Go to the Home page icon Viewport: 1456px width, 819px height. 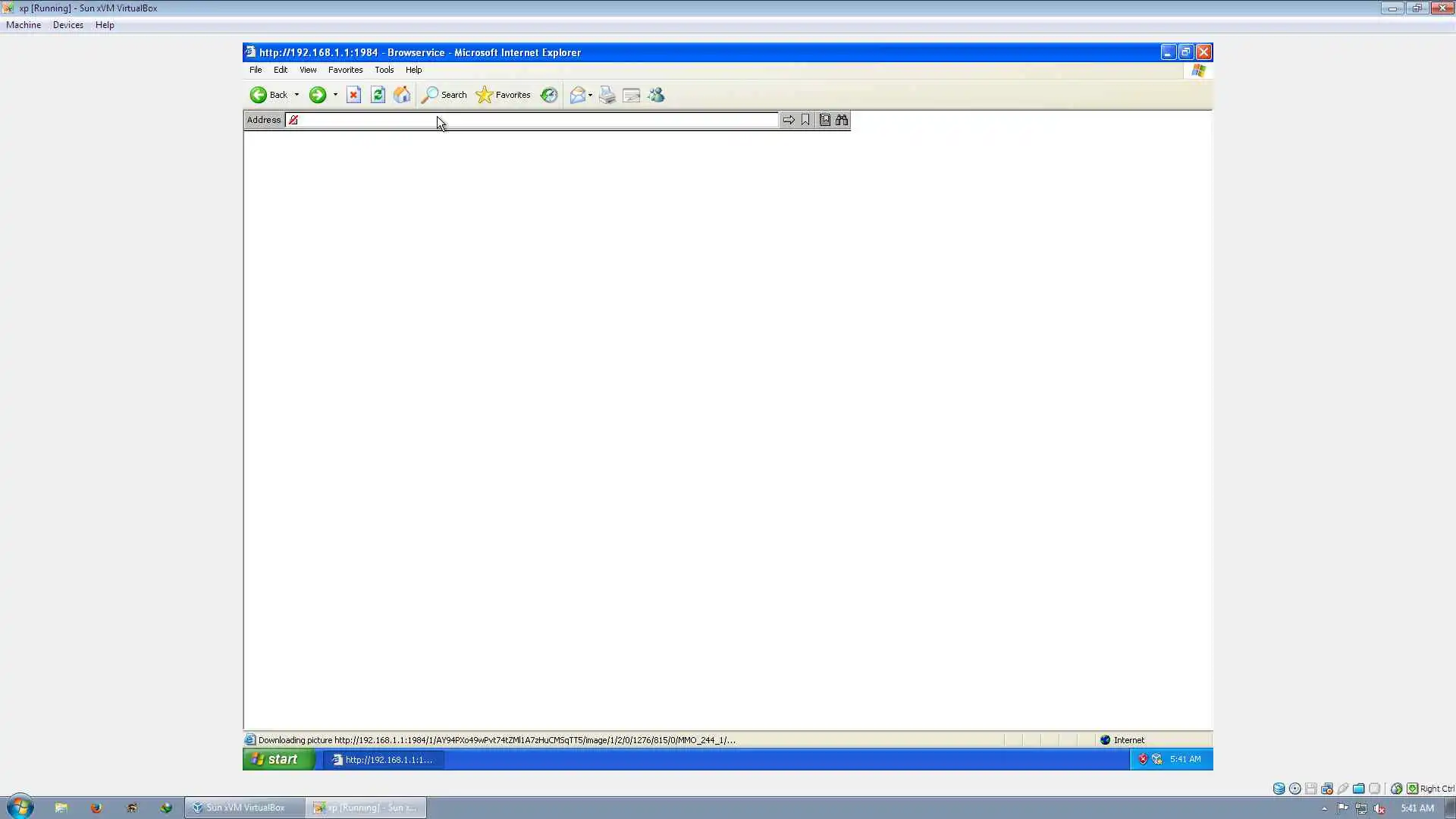402,95
